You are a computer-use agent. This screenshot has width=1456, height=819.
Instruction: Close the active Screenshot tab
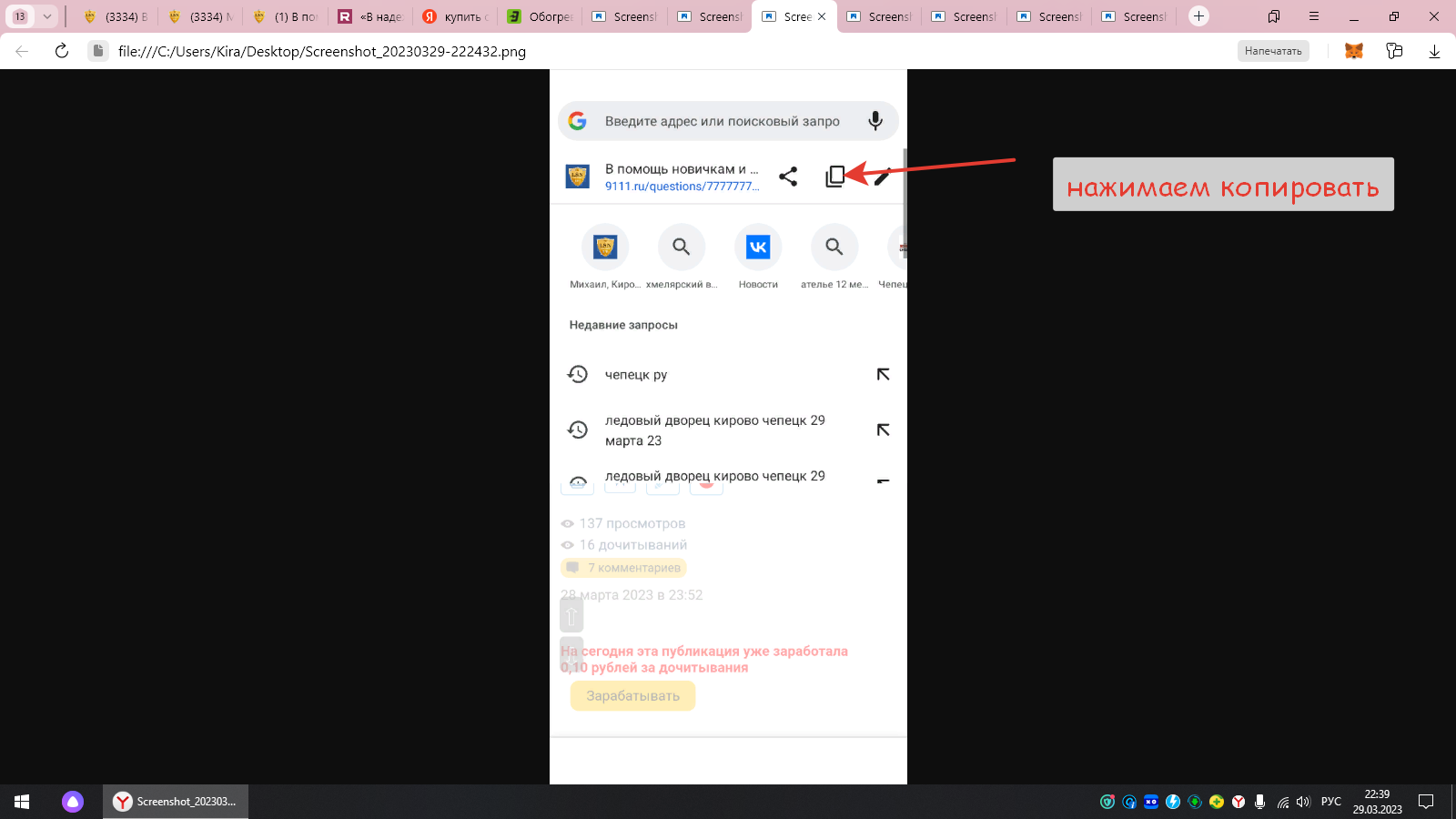coord(822,16)
